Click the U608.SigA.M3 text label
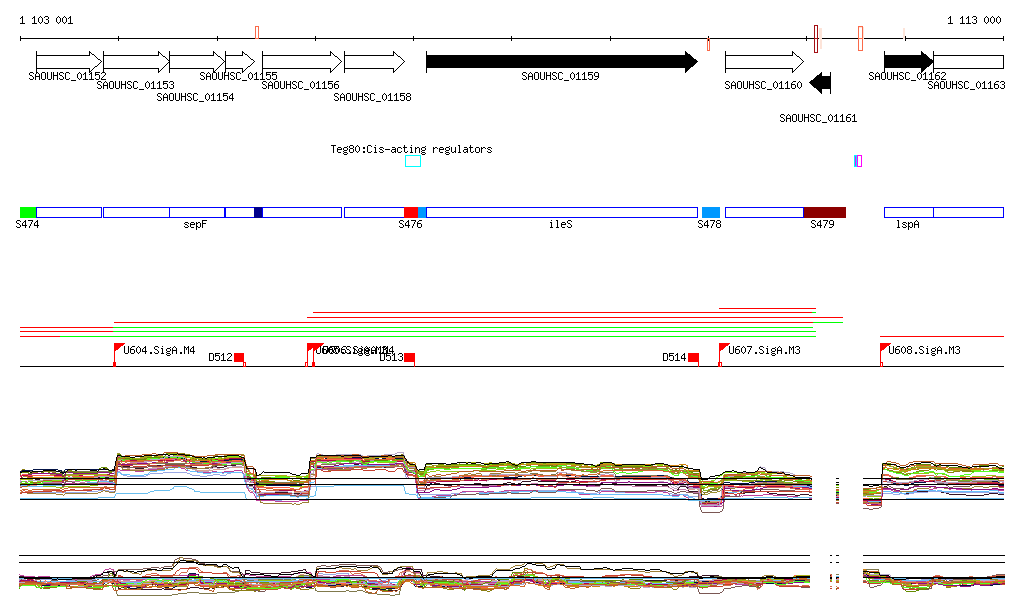The height and width of the screenshot is (611, 1024). click(924, 351)
